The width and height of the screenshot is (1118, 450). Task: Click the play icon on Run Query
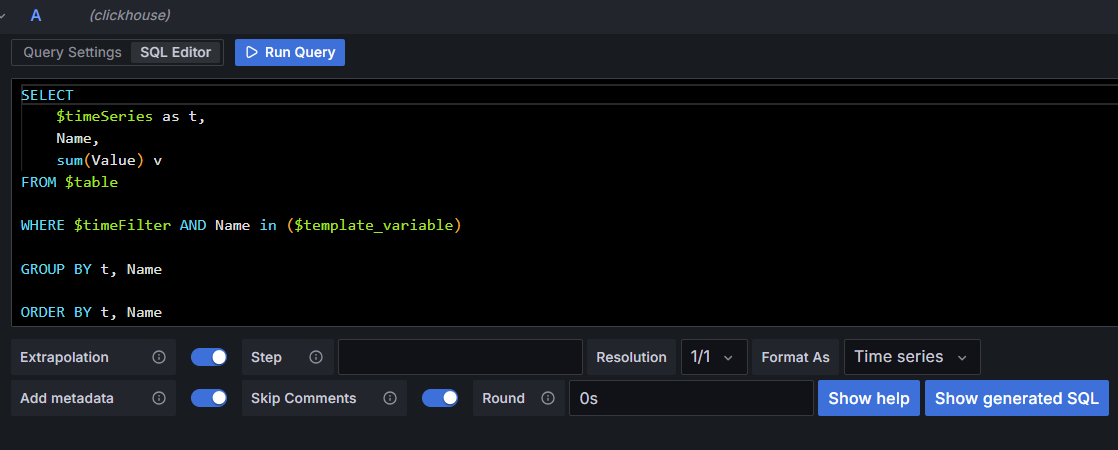point(252,52)
